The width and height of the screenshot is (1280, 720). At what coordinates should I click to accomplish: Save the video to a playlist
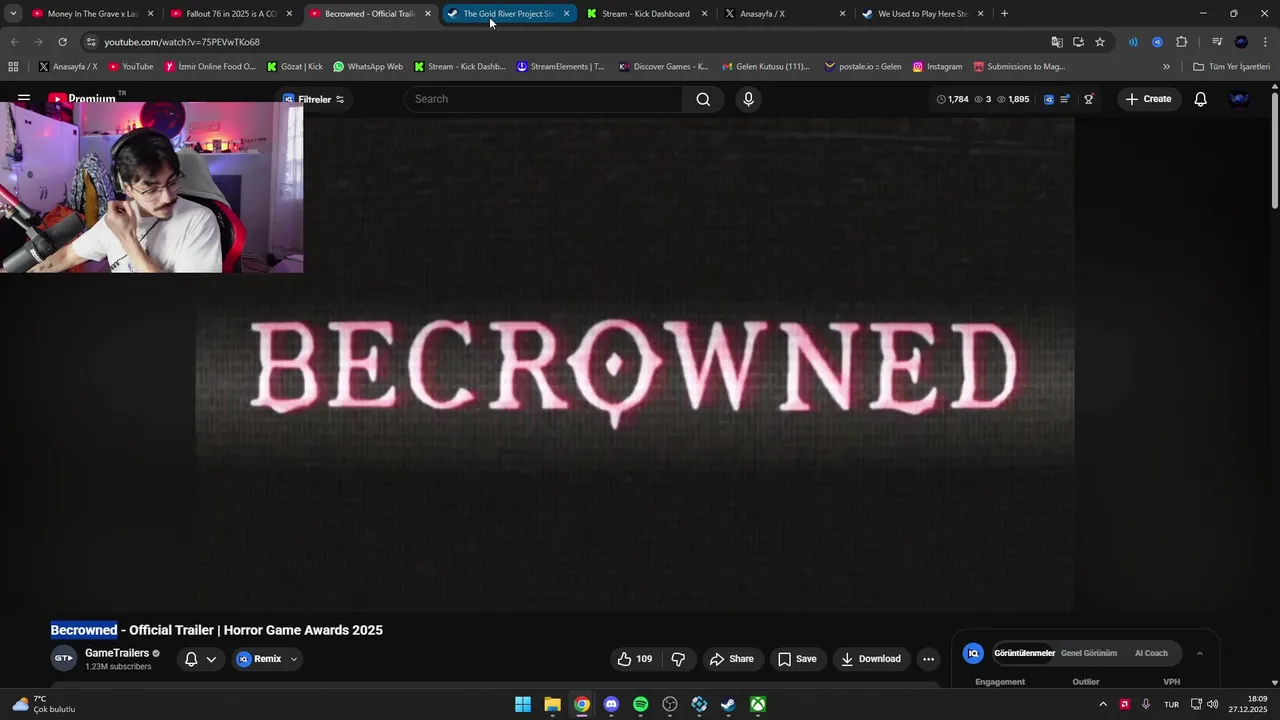tap(797, 659)
